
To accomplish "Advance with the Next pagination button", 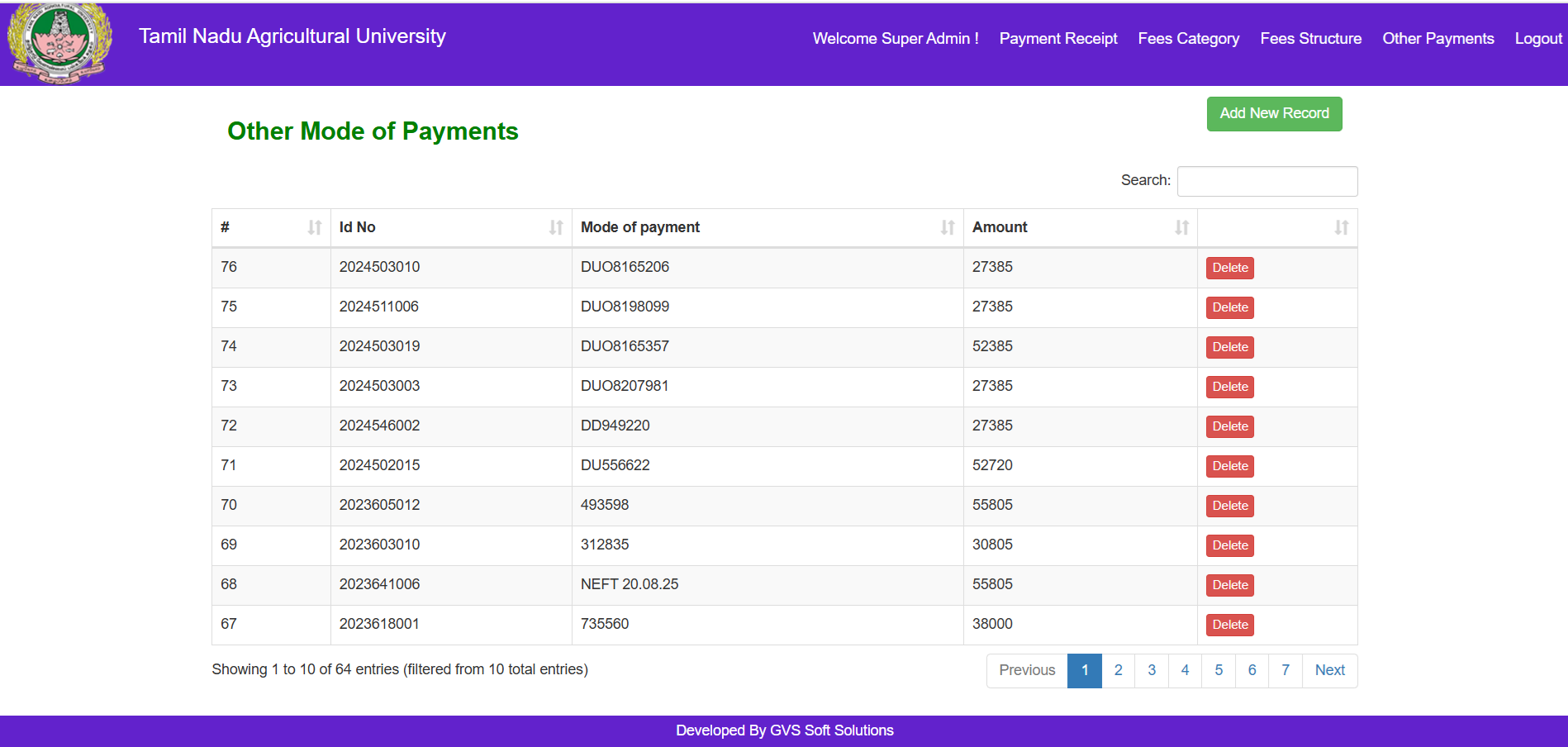I will pyautogui.click(x=1329, y=670).
